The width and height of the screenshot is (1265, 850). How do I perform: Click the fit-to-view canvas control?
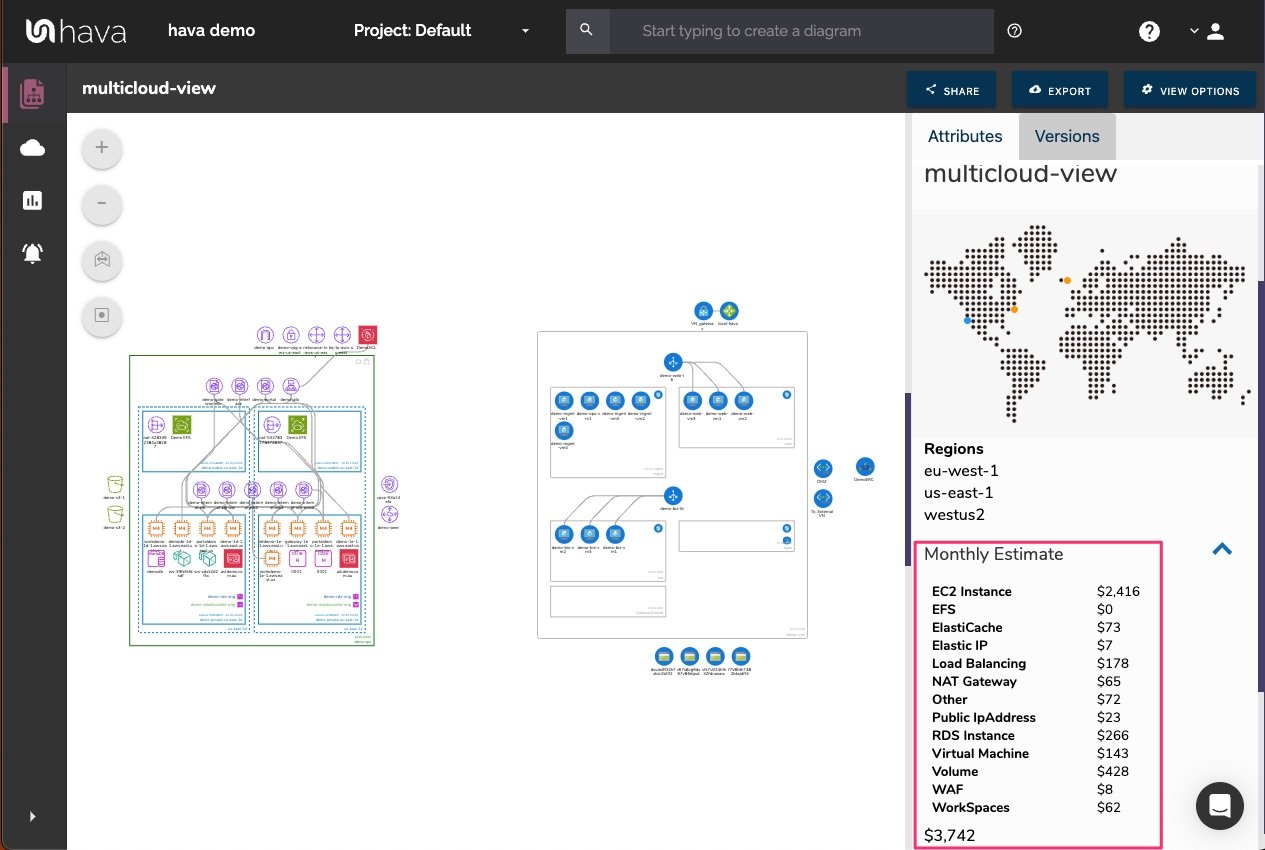(x=101, y=260)
